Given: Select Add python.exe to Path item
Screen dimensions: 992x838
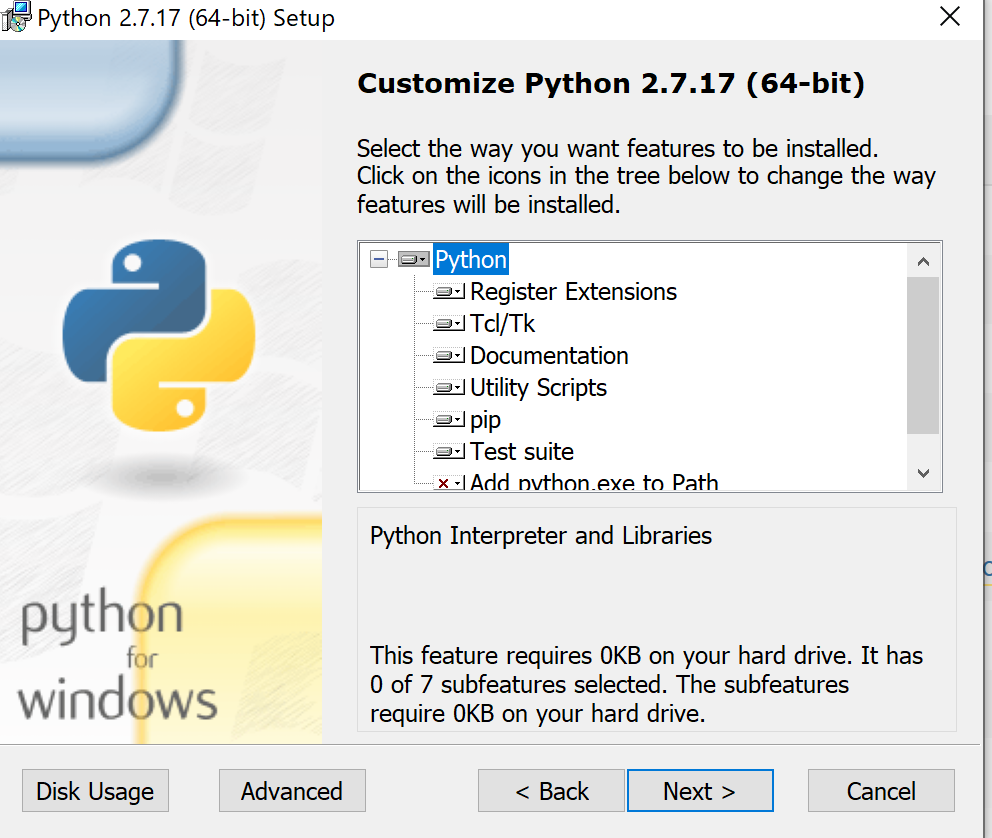Looking at the screenshot, I should [x=594, y=483].
